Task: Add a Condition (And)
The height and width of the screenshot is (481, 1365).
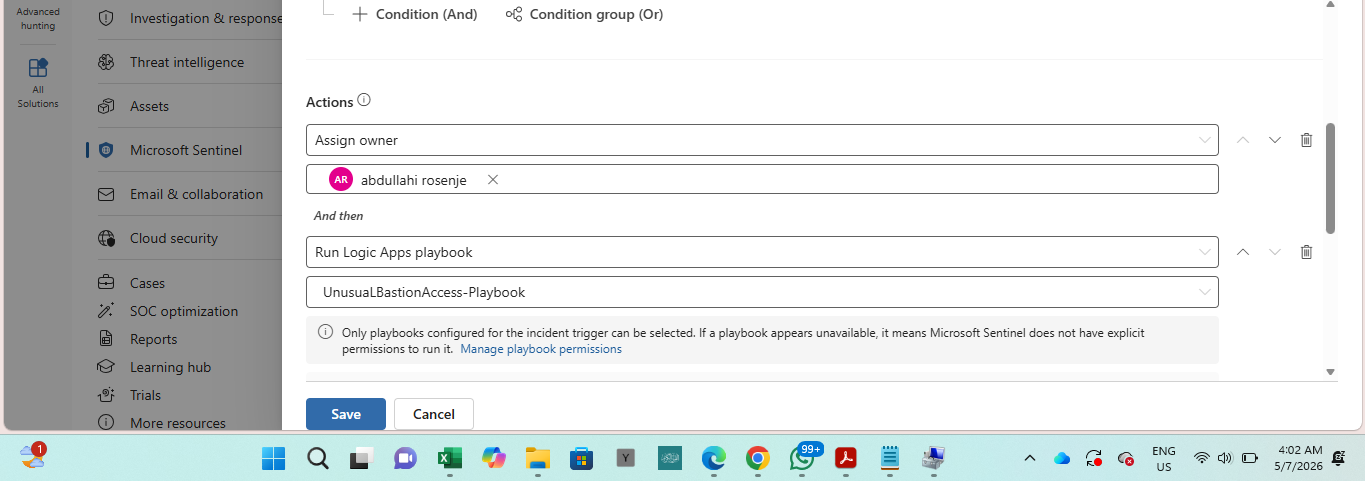Action: [415, 14]
